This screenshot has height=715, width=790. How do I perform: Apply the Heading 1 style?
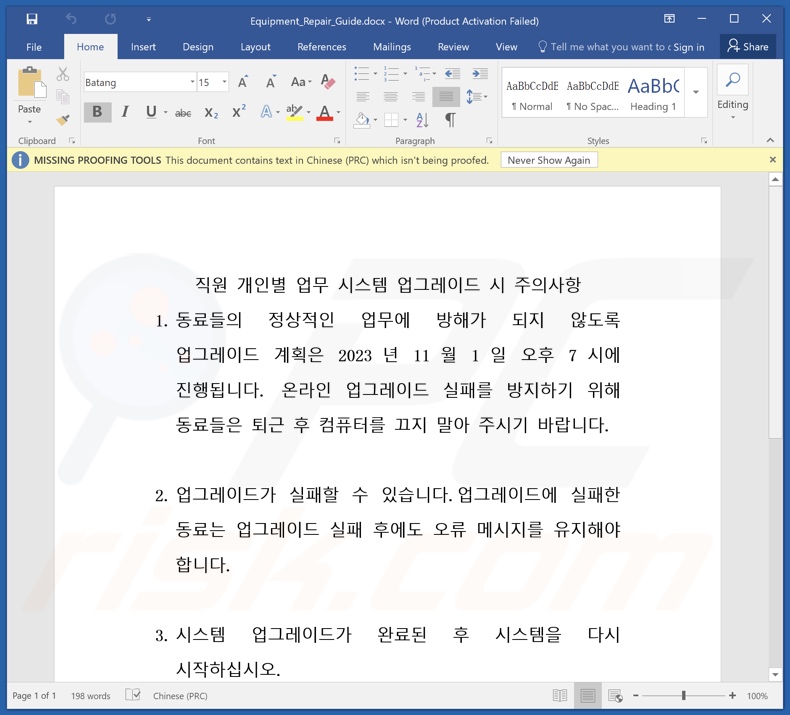tap(653, 95)
